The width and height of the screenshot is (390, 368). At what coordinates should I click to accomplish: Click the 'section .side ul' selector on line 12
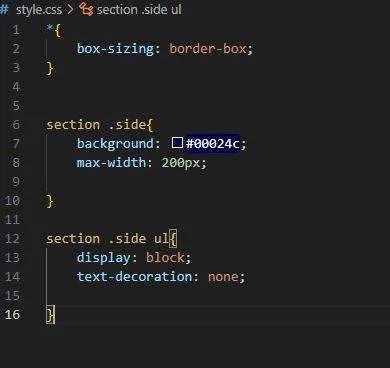point(107,239)
